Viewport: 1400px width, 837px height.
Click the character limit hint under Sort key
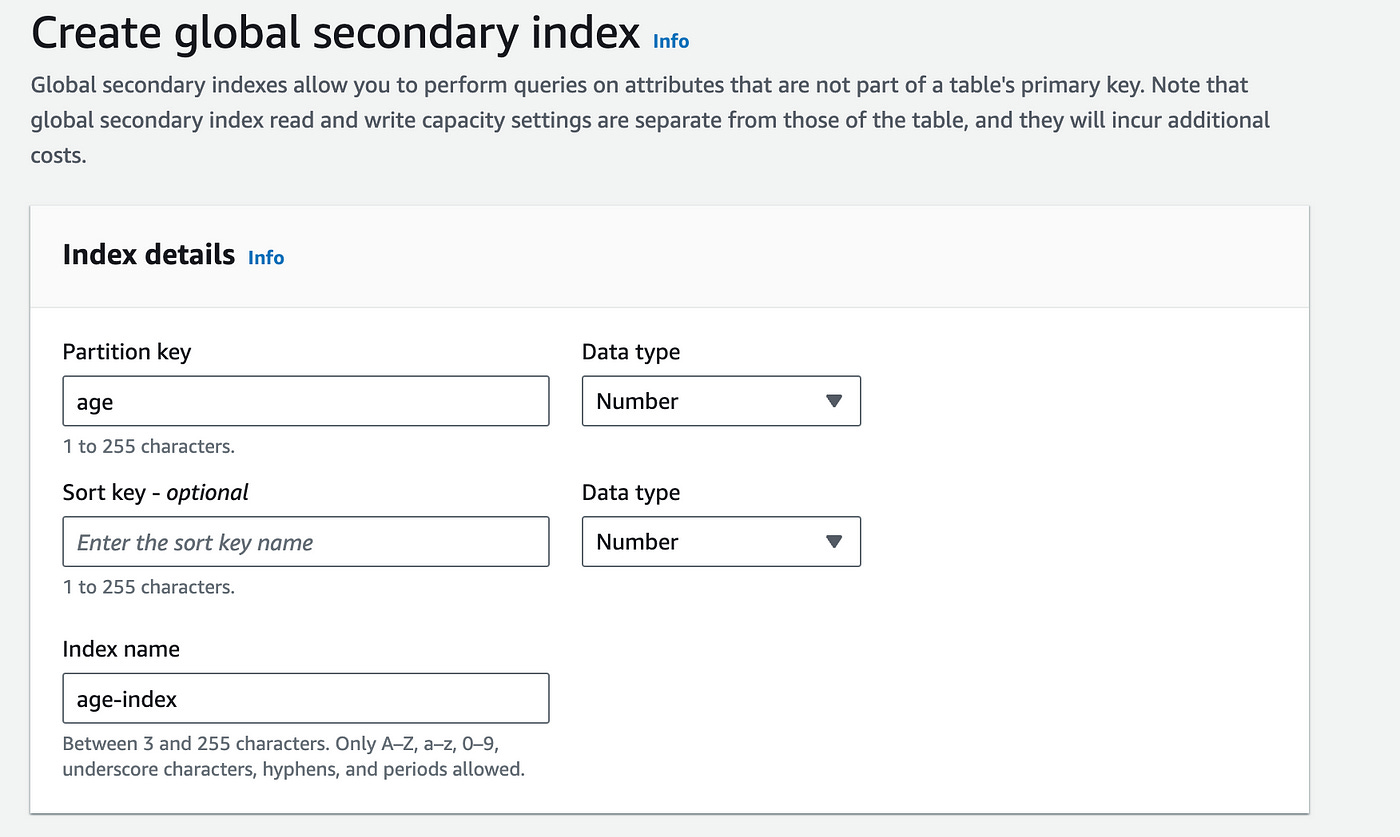pos(148,587)
